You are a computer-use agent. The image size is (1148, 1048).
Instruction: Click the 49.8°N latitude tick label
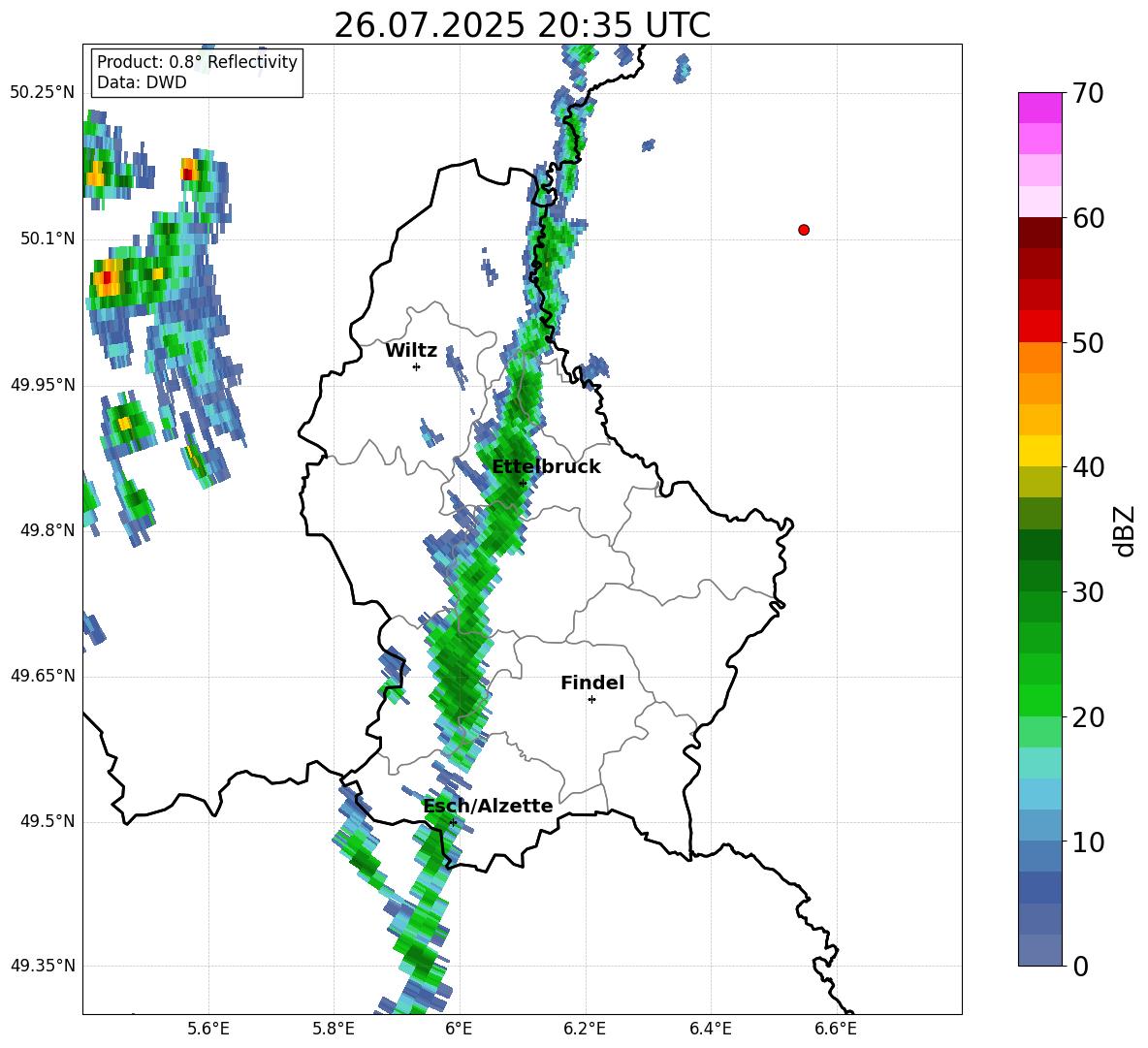click(48, 530)
